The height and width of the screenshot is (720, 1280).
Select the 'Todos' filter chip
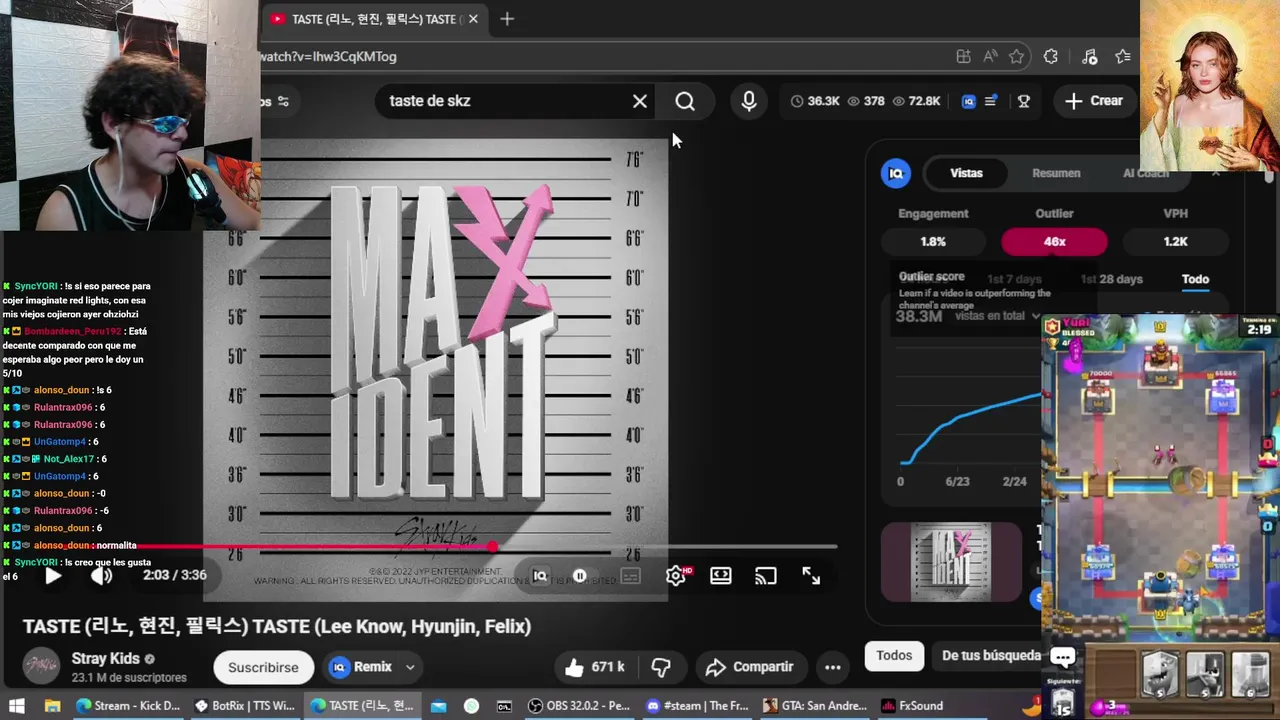coord(894,656)
